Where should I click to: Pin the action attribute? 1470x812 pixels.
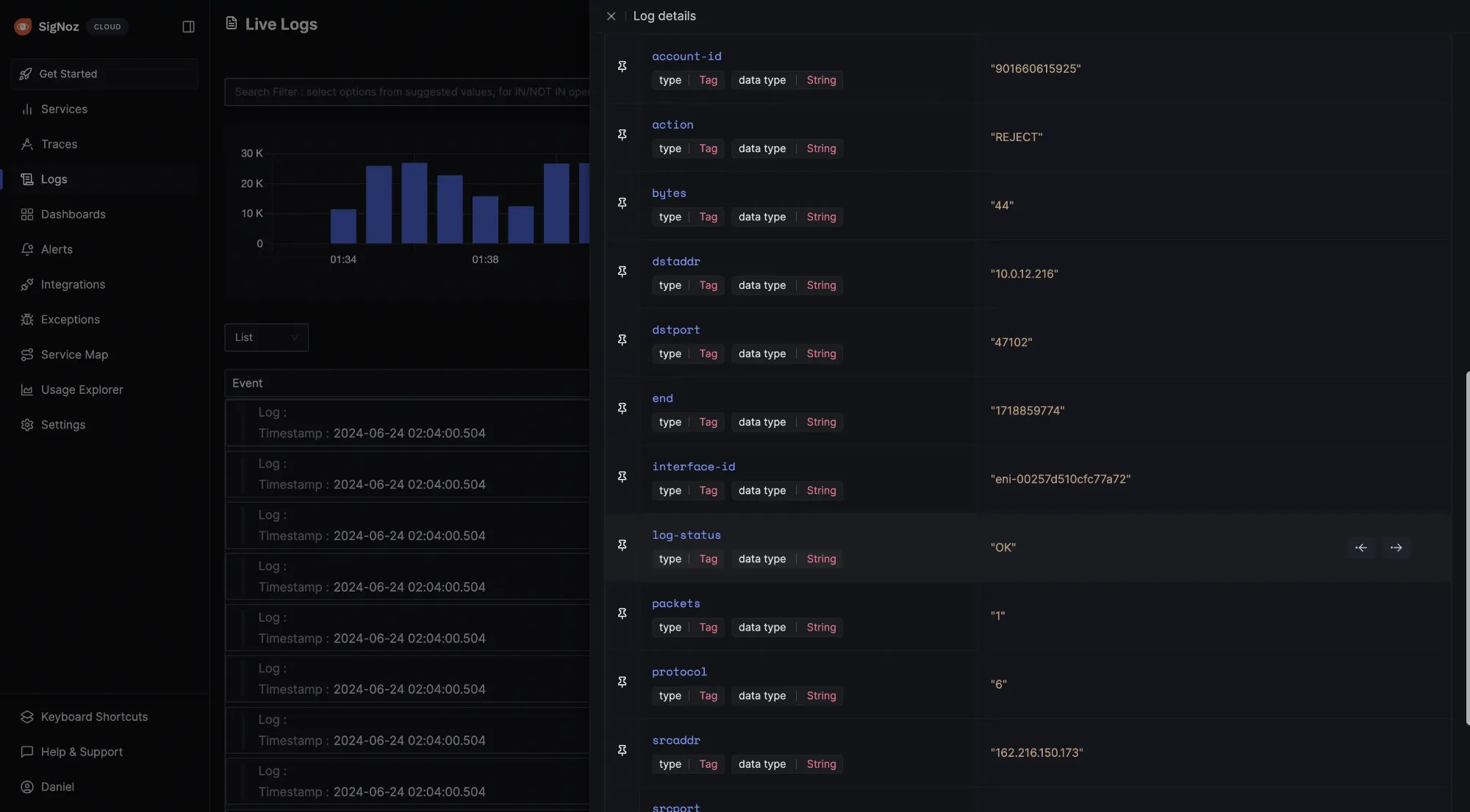(x=622, y=135)
